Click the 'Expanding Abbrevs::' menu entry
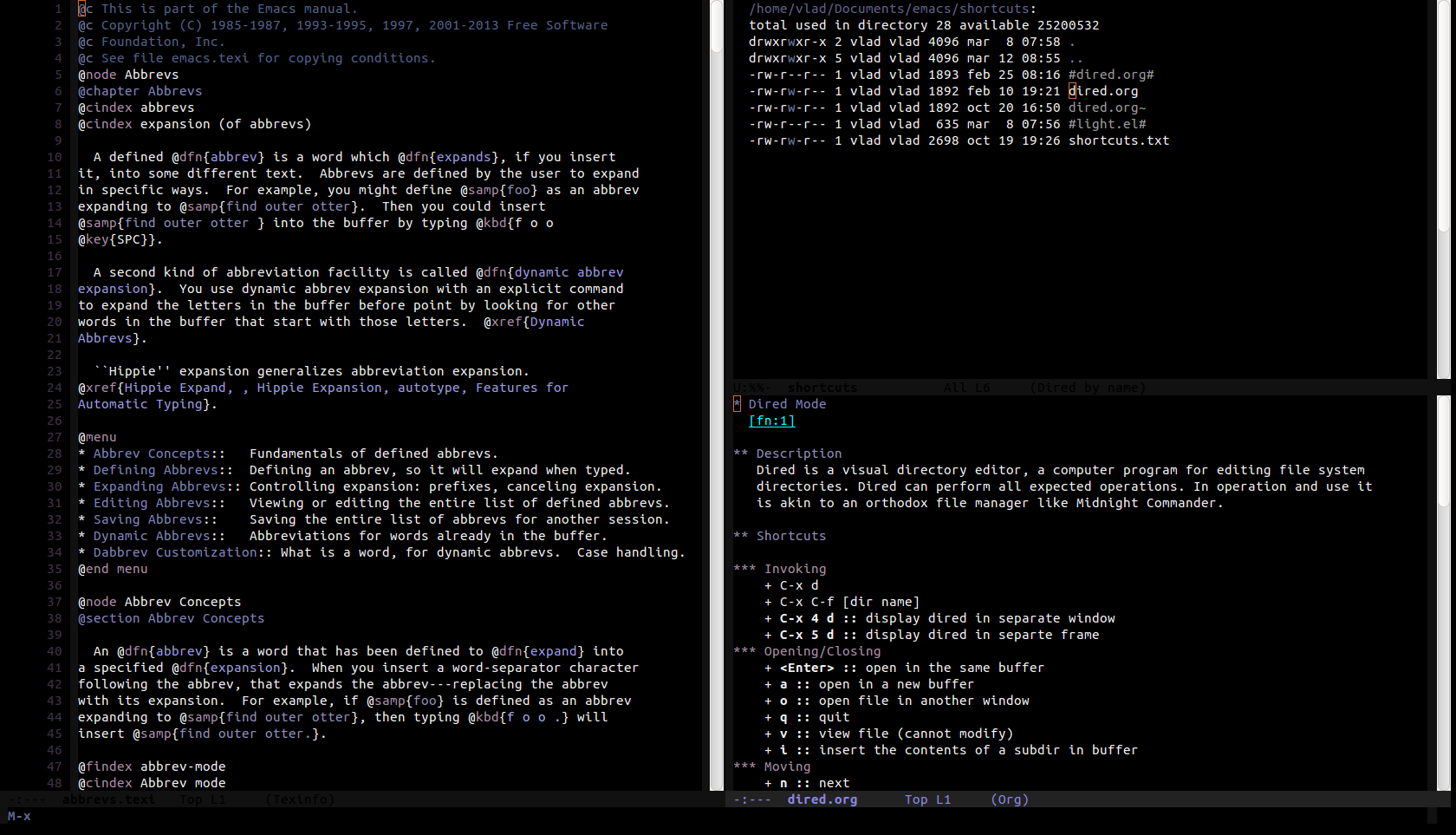 (167, 486)
